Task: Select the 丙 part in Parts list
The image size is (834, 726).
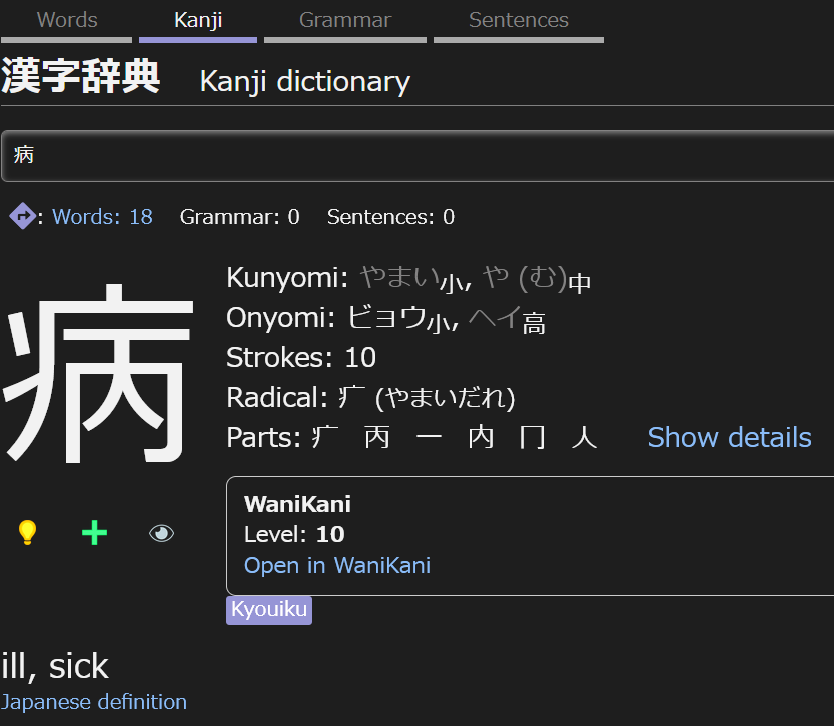Action: point(375,437)
